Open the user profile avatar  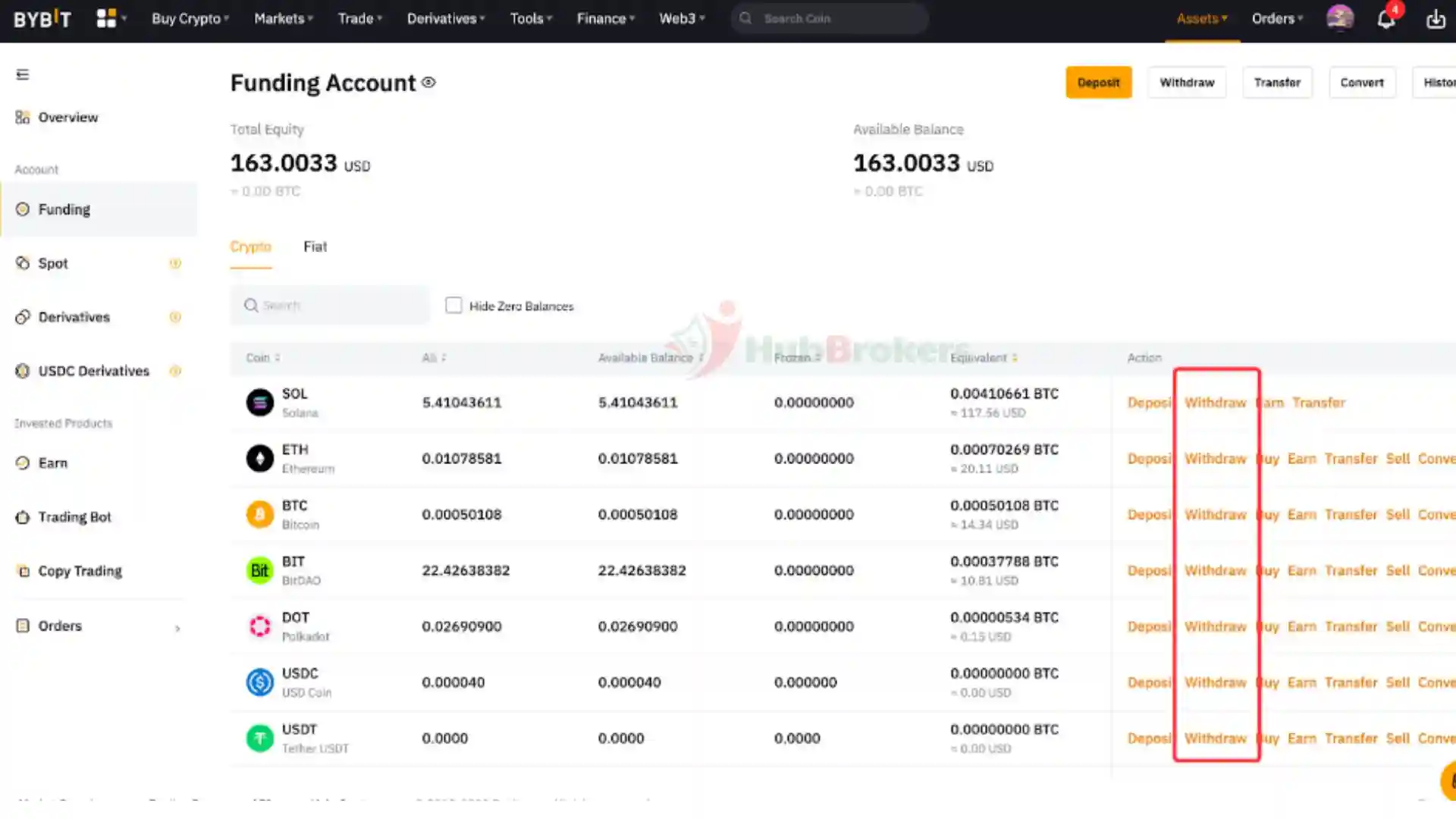(x=1340, y=18)
